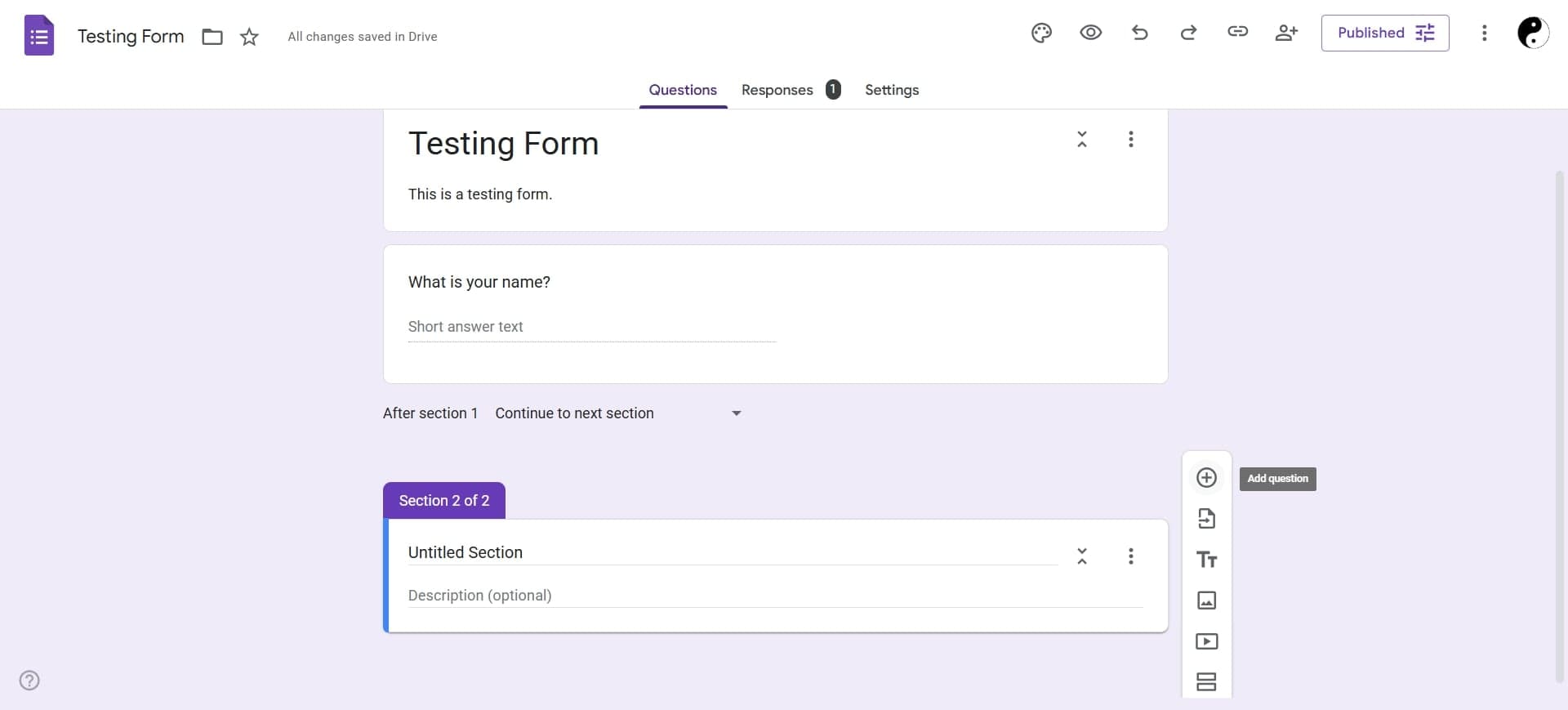Select the Import questions icon
The width and height of the screenshot is (1568, 710).
click(x=1206, y=519)
